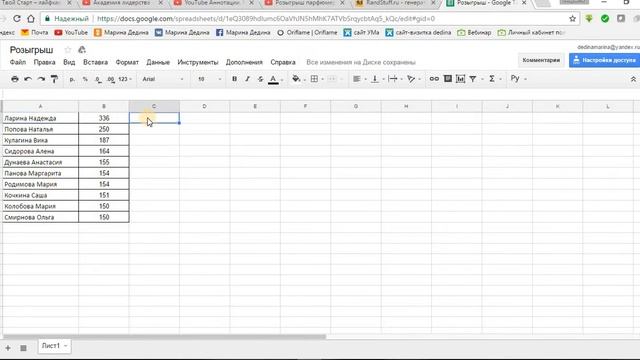640x360 pixels.
Task: Open the Вставка menu
Action: (96, 62)
